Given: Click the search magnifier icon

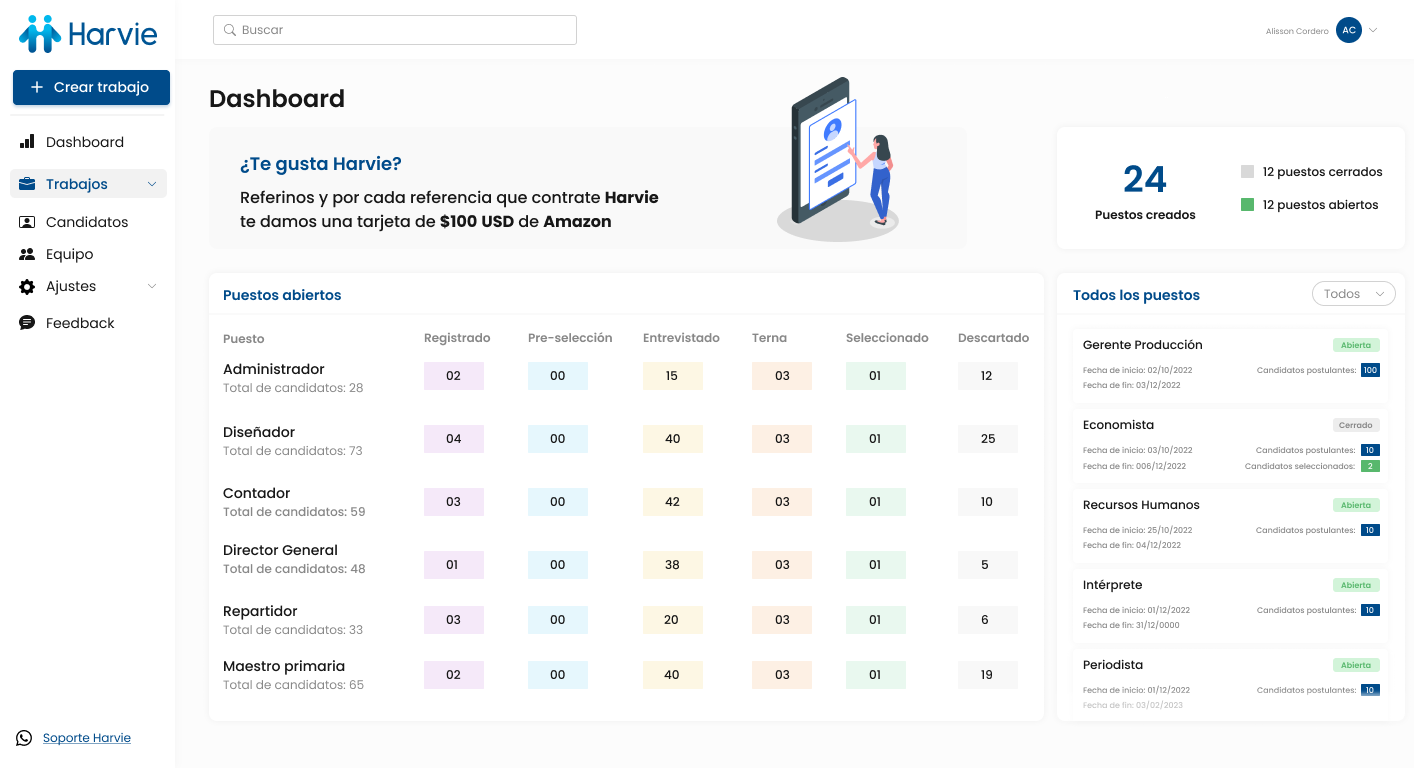Looking at the screenshot, I should pos(229,30).
